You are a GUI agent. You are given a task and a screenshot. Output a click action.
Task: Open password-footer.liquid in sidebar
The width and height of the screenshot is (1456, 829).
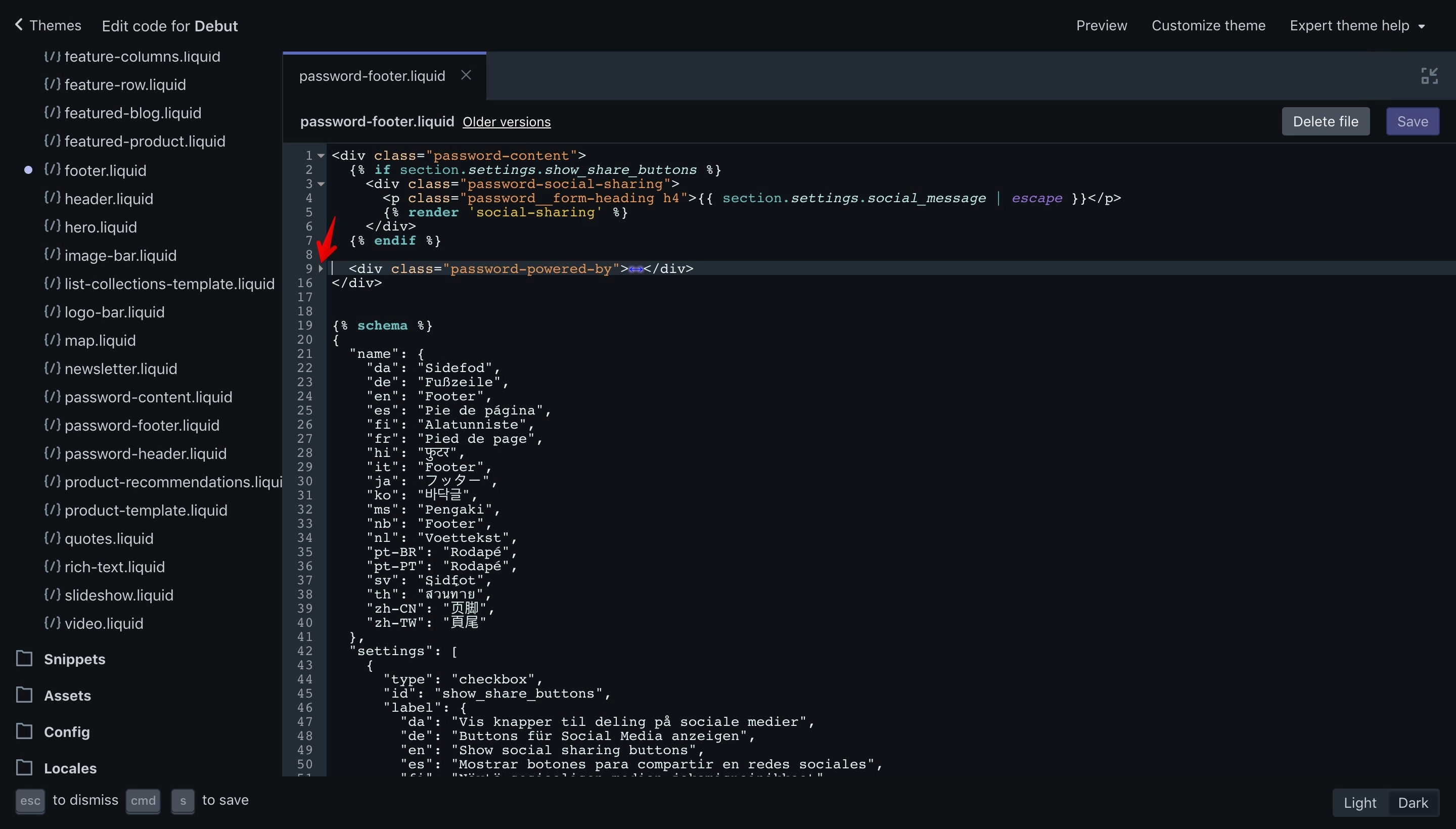pos(142,426)
